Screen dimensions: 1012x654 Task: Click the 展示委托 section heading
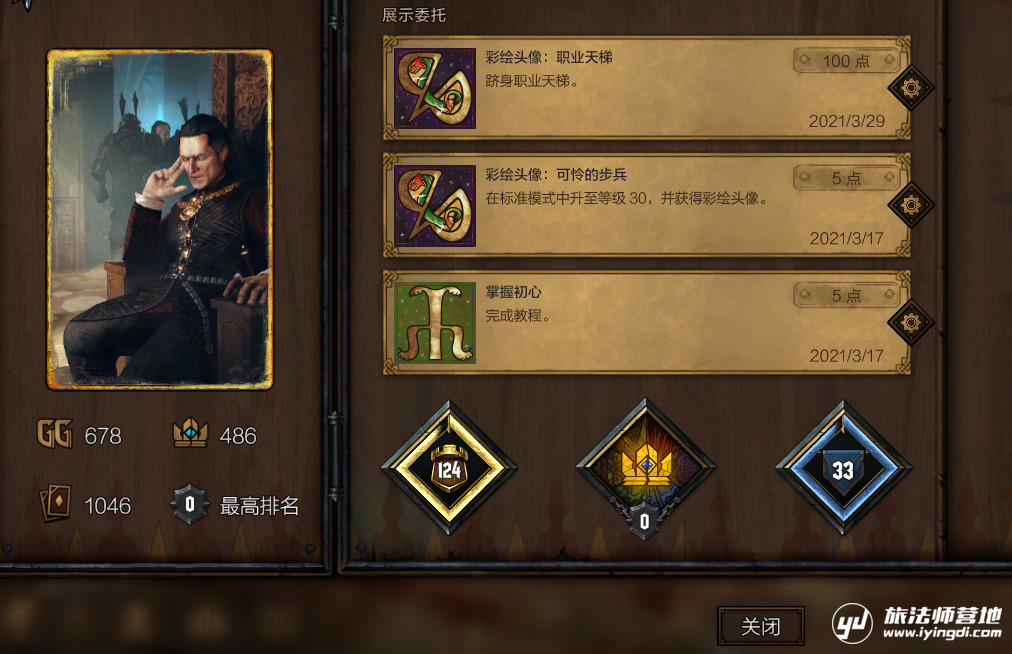pyautogui.click(x=414, y=15)
